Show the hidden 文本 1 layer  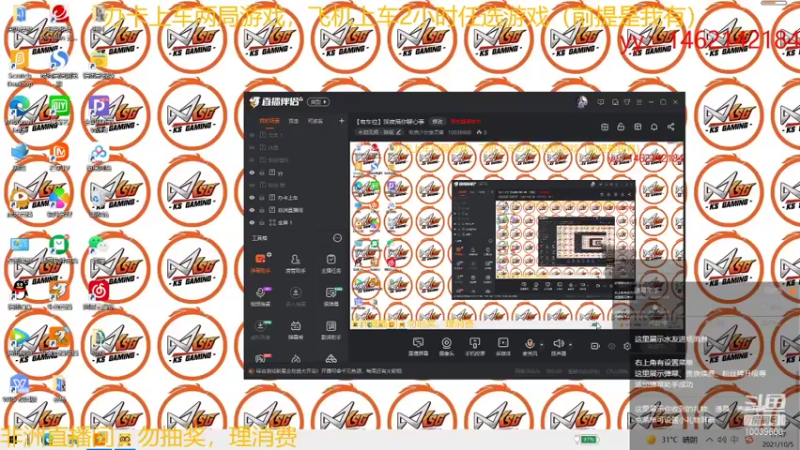pyautogui.click(x=252, y=135)
